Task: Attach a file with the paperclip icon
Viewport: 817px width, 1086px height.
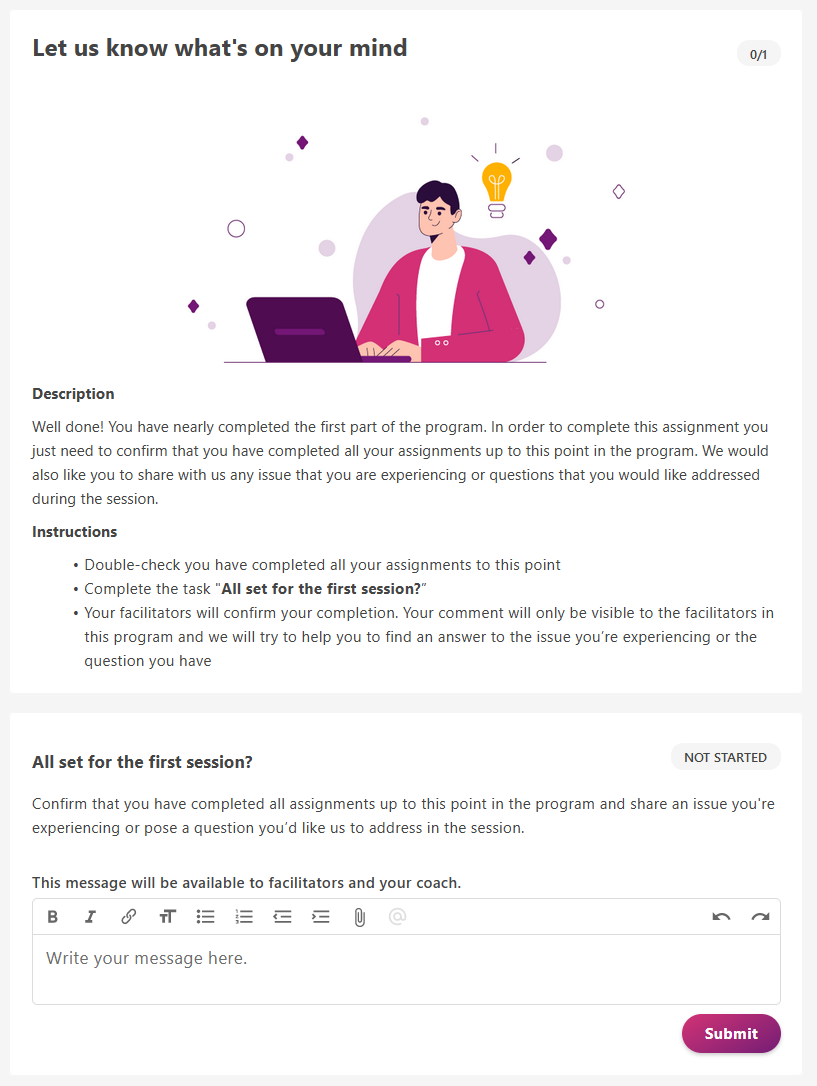Action: [x=359, y=918]
